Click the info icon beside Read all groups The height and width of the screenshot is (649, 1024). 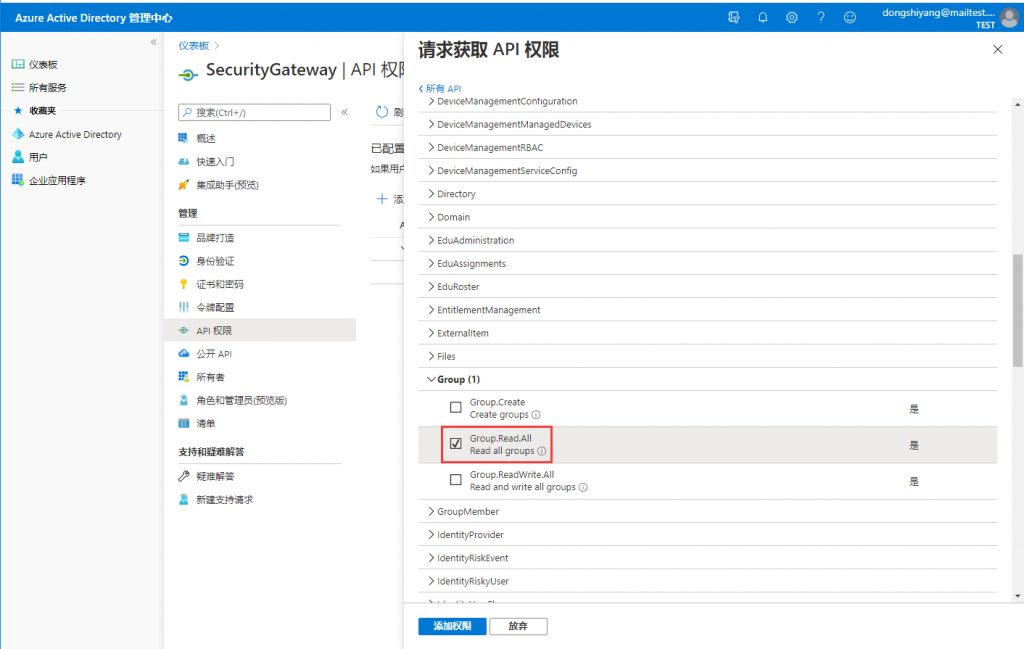pyautogui.click(x=542, y=451)
